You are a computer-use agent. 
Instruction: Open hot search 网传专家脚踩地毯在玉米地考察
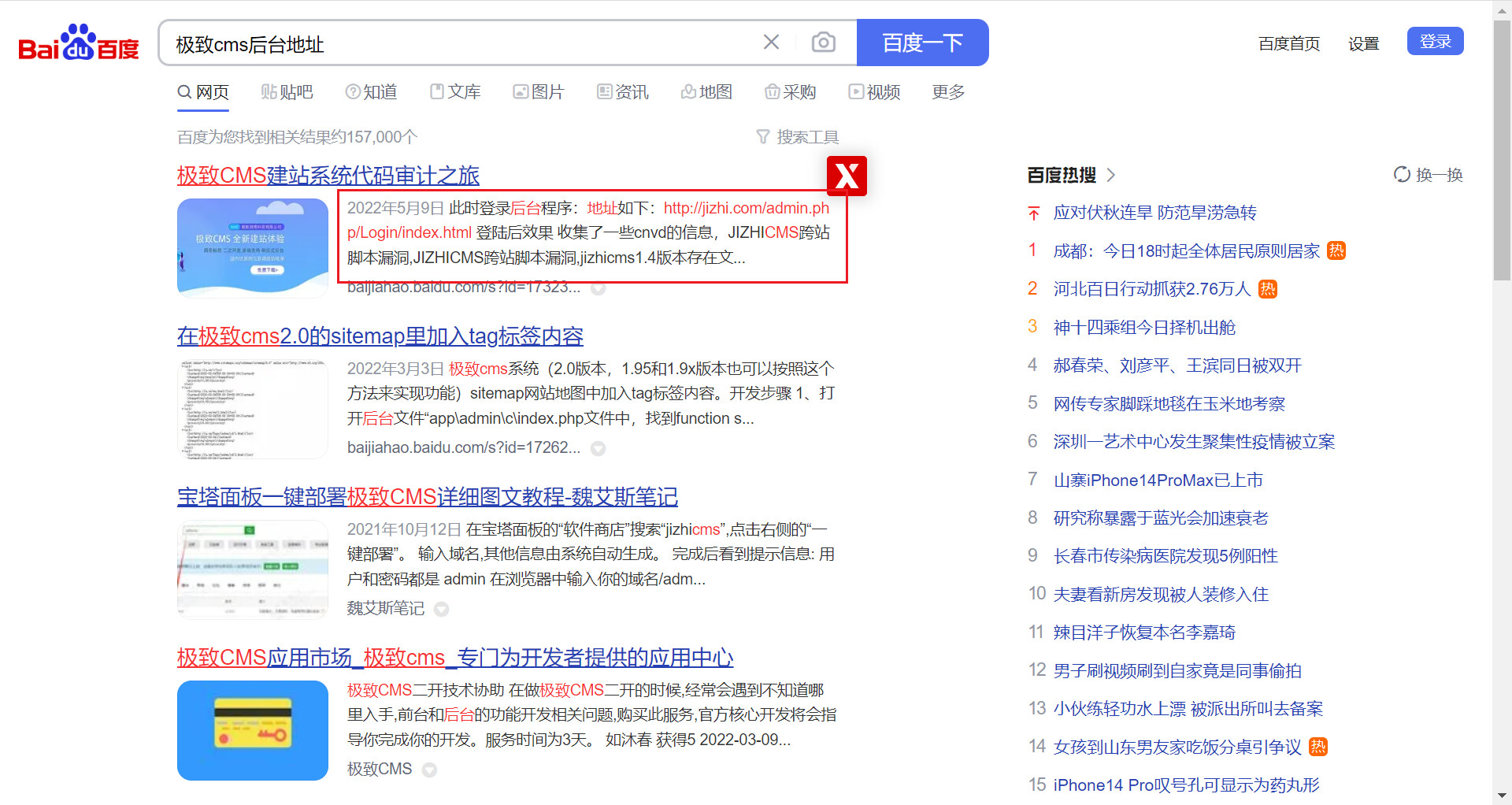[x=1169, y=403]
